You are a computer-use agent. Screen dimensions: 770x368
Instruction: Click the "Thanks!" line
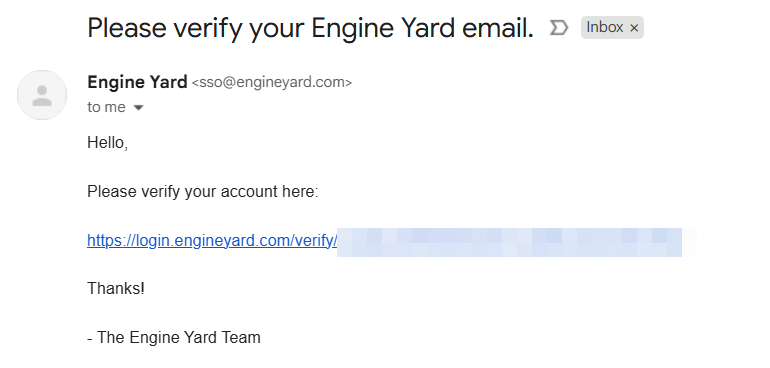(116, 288)
